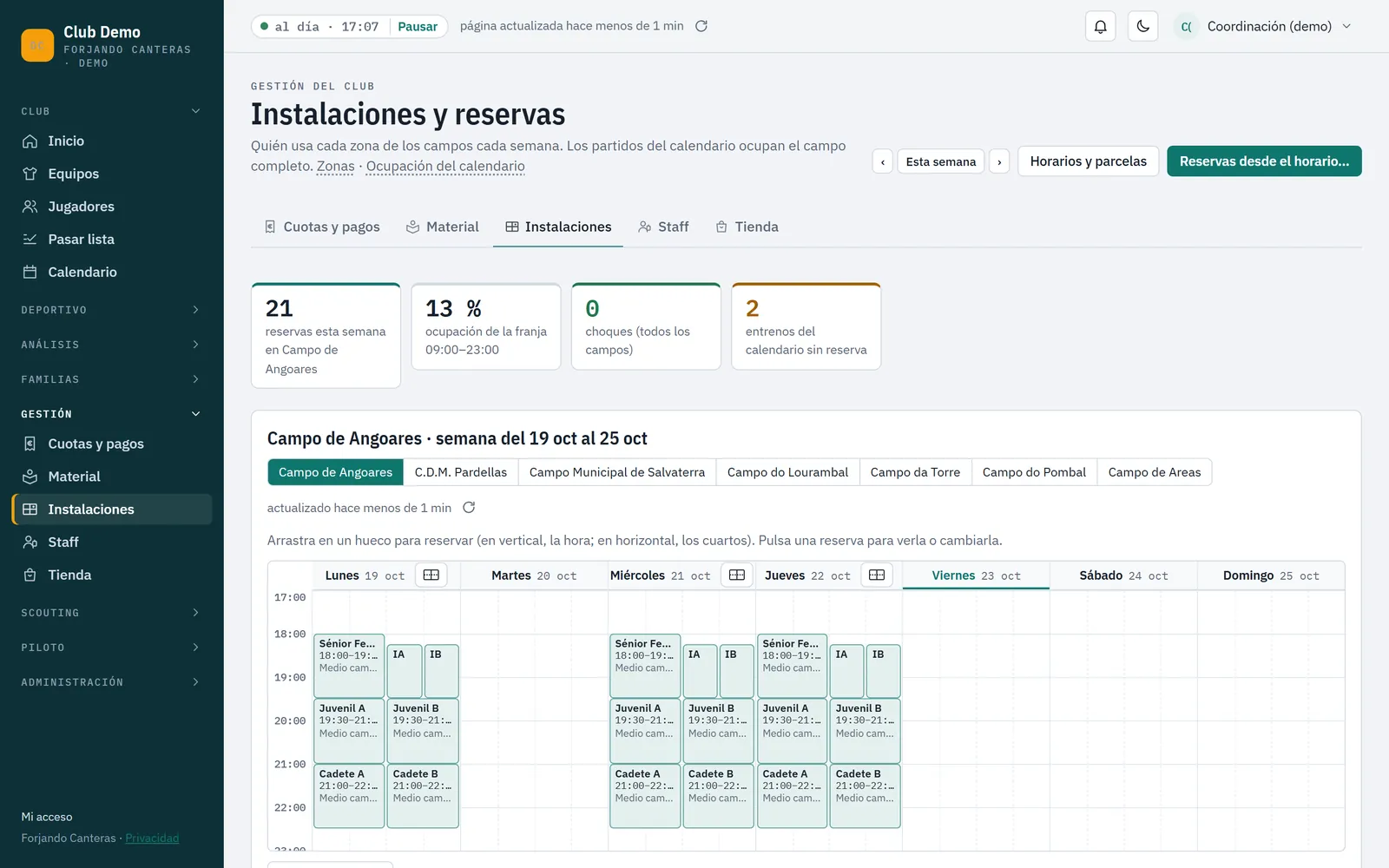Expand the DEPORTIVO section
1389x868 pixels.
click(111, 310)
